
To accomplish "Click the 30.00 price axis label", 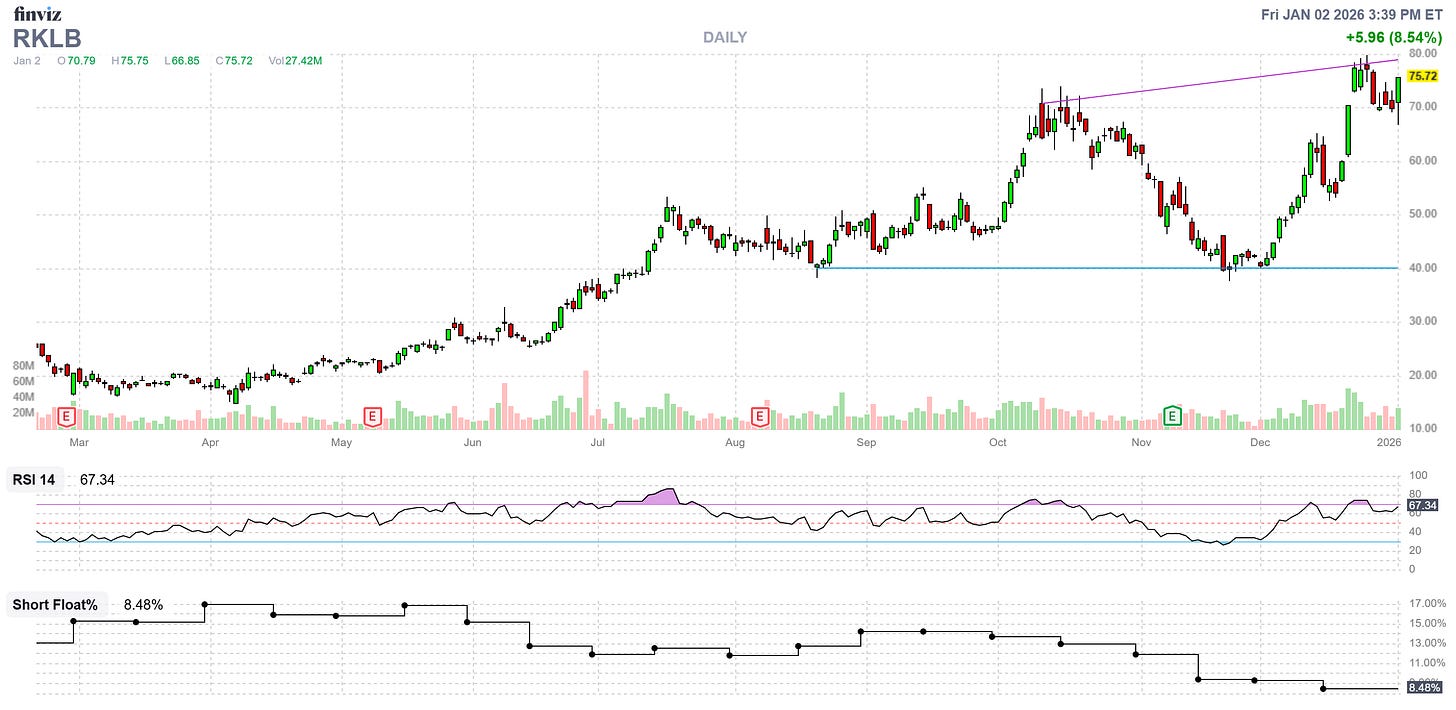I will click(1422, 321).
